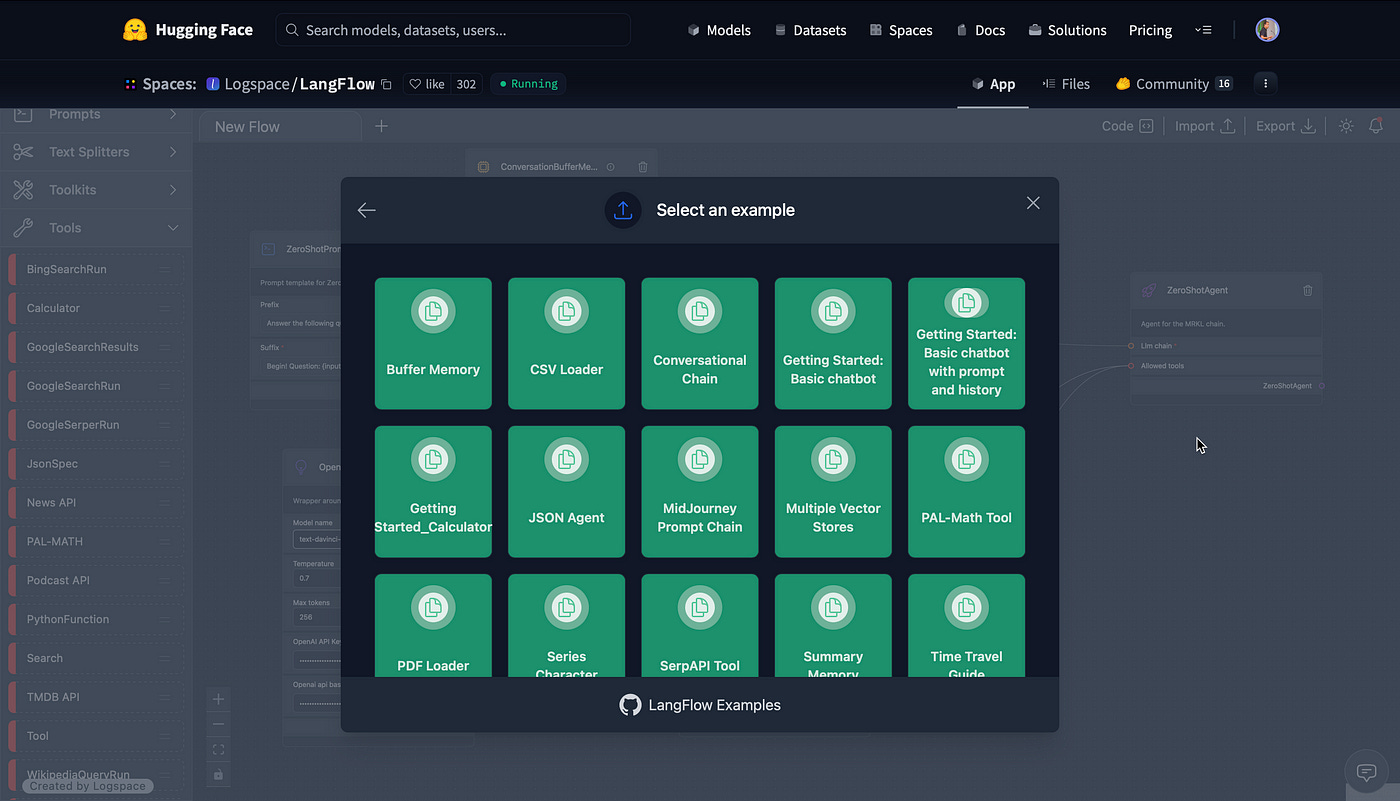Screen dimensions: 1400x801
Task: Choose the Basic chatbot with prompt and history card
Action: tap(966, 343)
